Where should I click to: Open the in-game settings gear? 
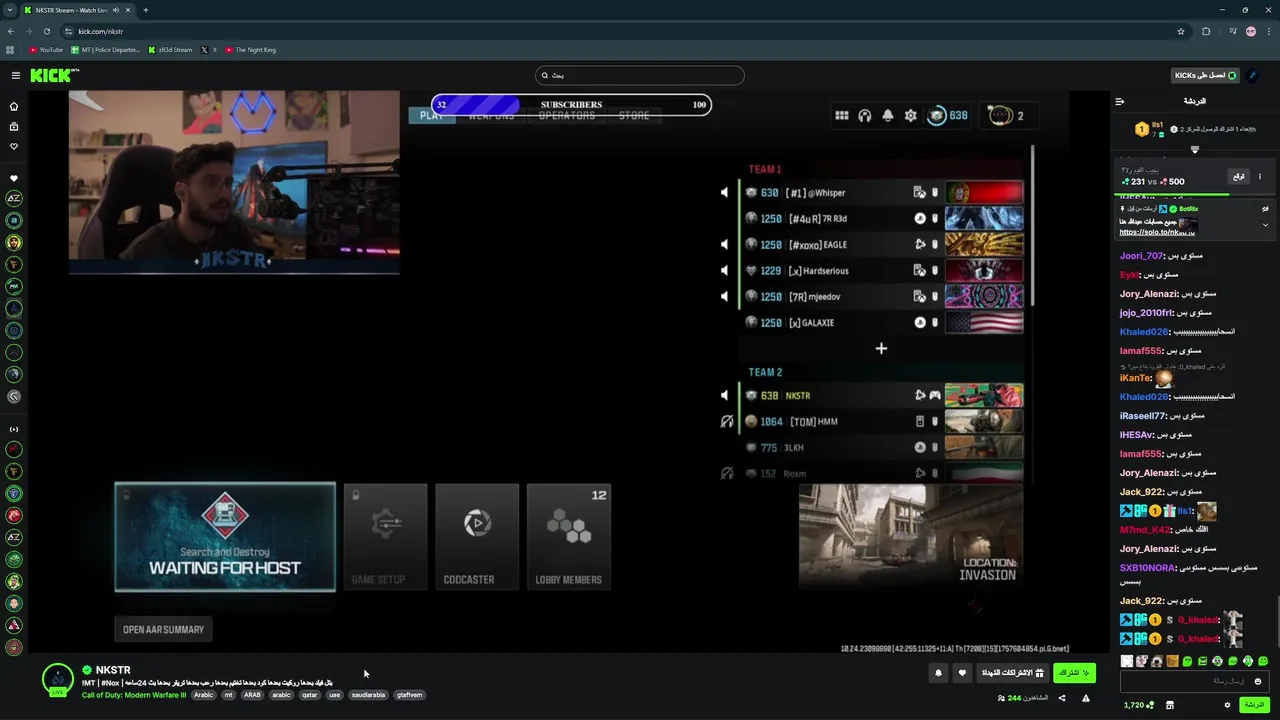pyautogui.click(x=911, y=116)
